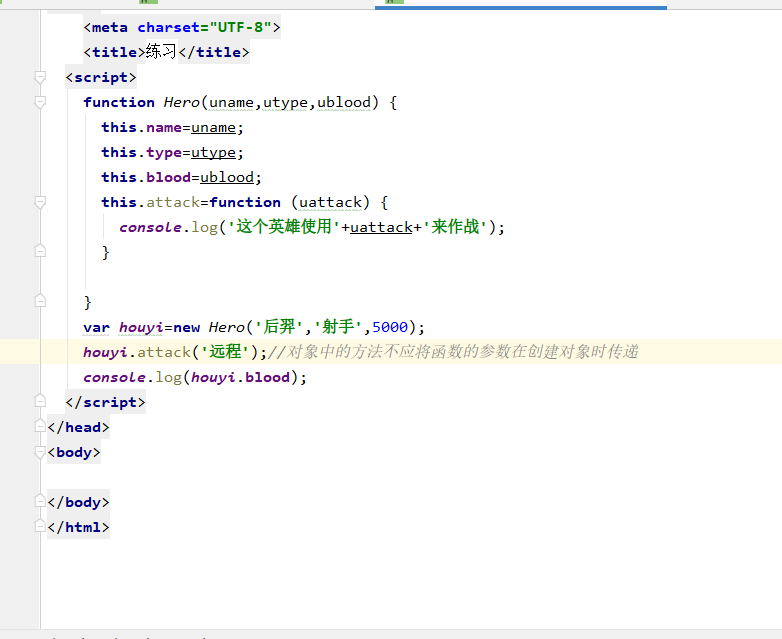782x639 pixels.
Task: Click the closing </script> tag
Action: click(105, 402)
